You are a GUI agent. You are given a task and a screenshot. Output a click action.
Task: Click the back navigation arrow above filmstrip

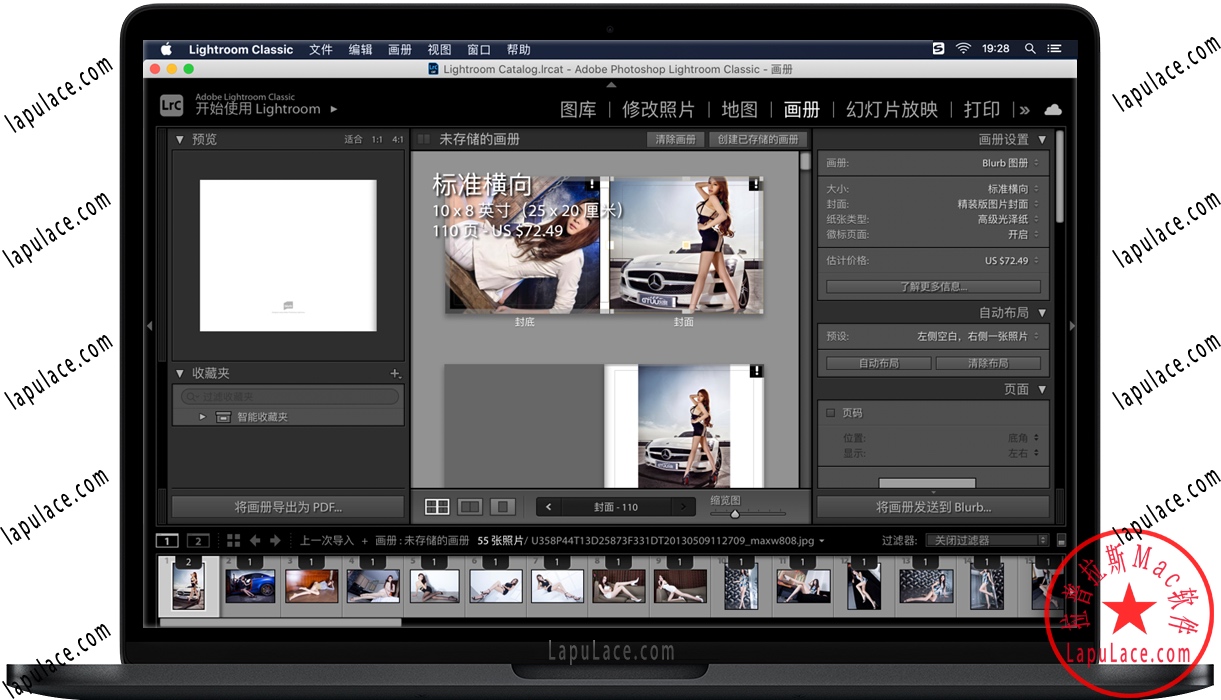255,540
